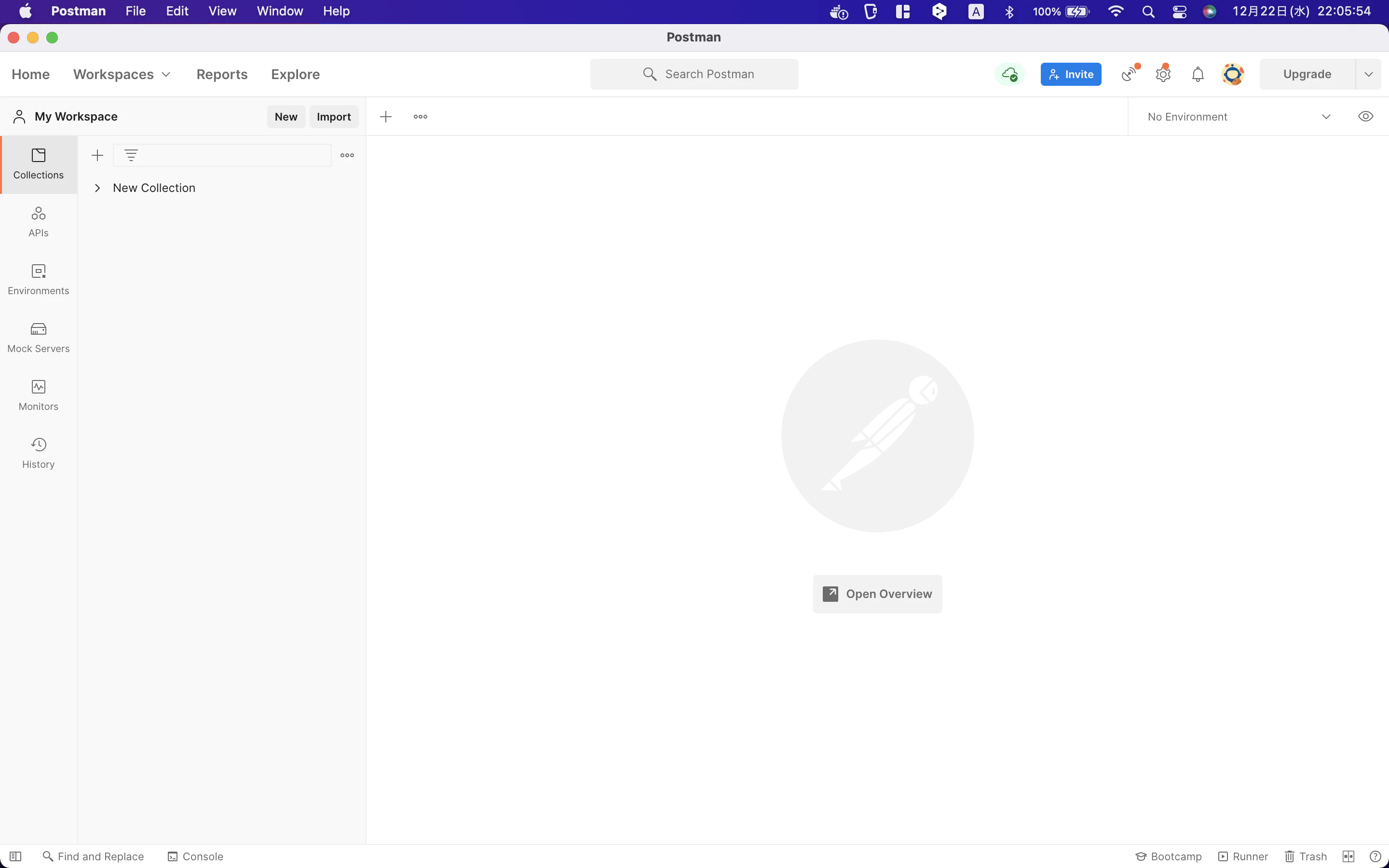Open tab options three-dot menu
1389x868 pixels.
click(x=421, y=117)
